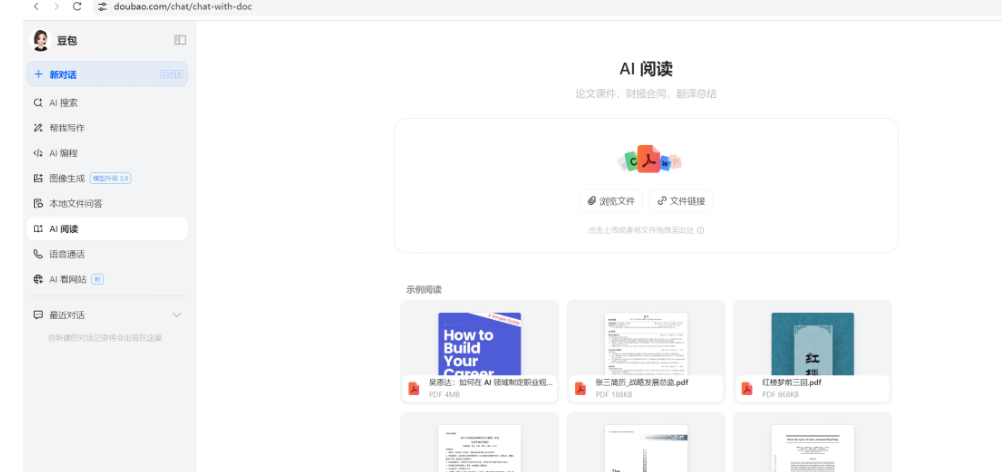Click the subtitle 论文课件, 财报合同, 翻译总结
Viewport: 1007px width, 472px height.
646,94
